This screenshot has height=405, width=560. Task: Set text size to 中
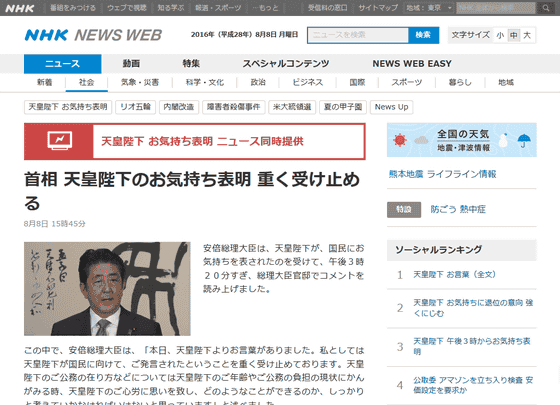(514, 35)
